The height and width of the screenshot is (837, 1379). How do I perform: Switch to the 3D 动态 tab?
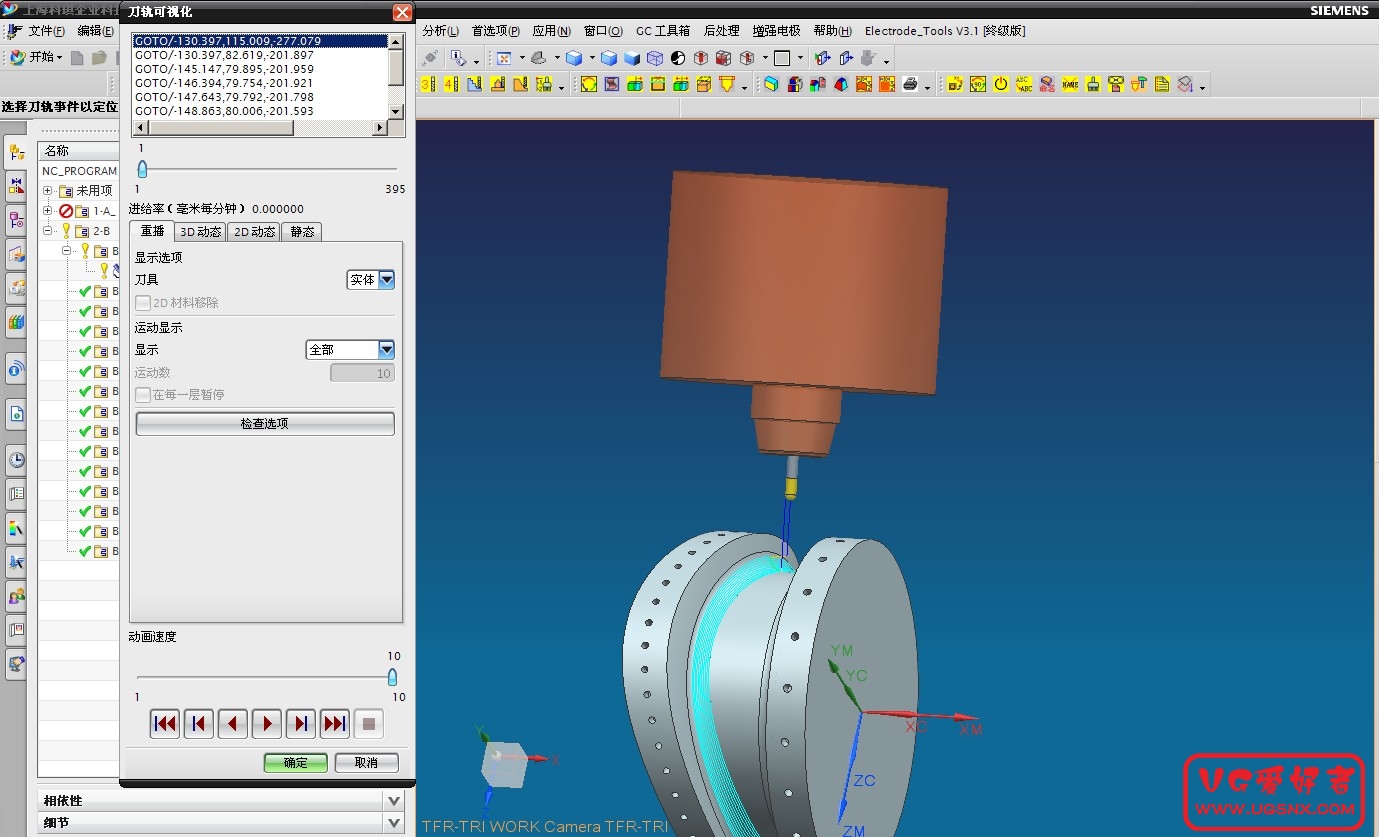[200, 232]
